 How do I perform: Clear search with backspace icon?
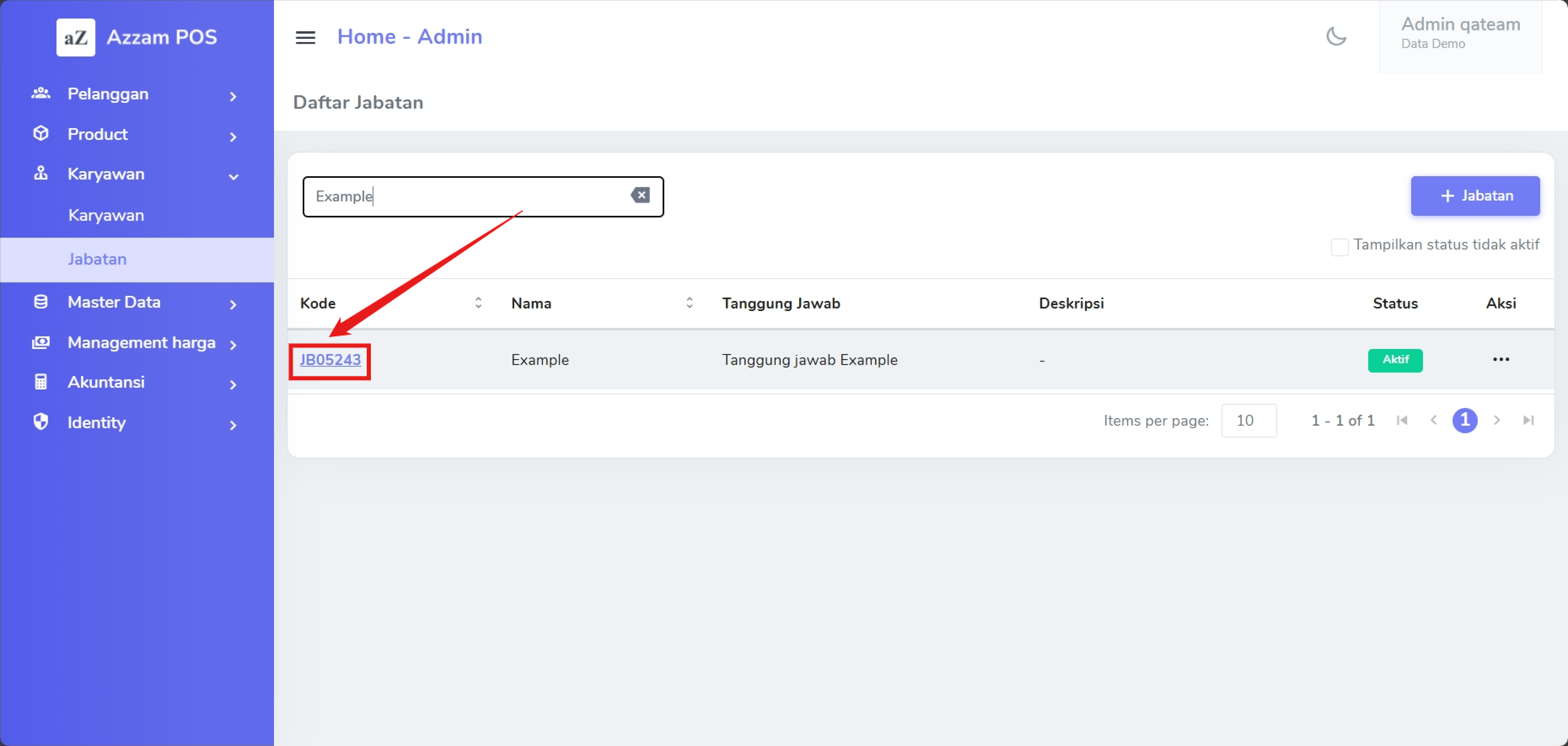tap(640, 195)
